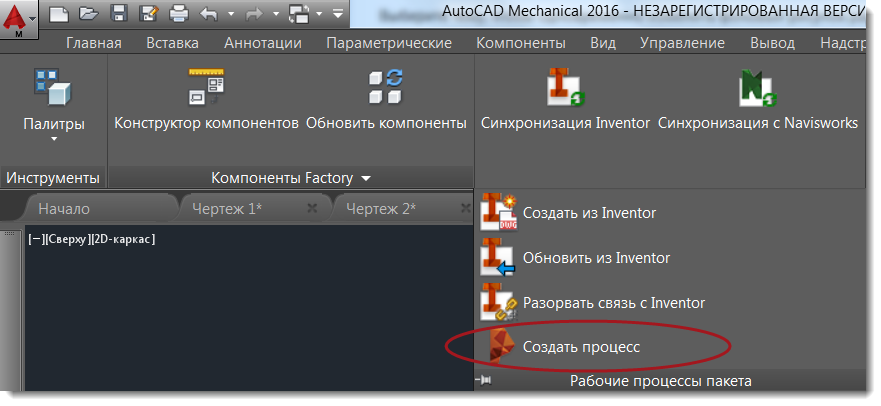The width and height of the screenshot is (881, 406).
Task: Click the Open file folder icon
Action: click(x=88, y=13)
